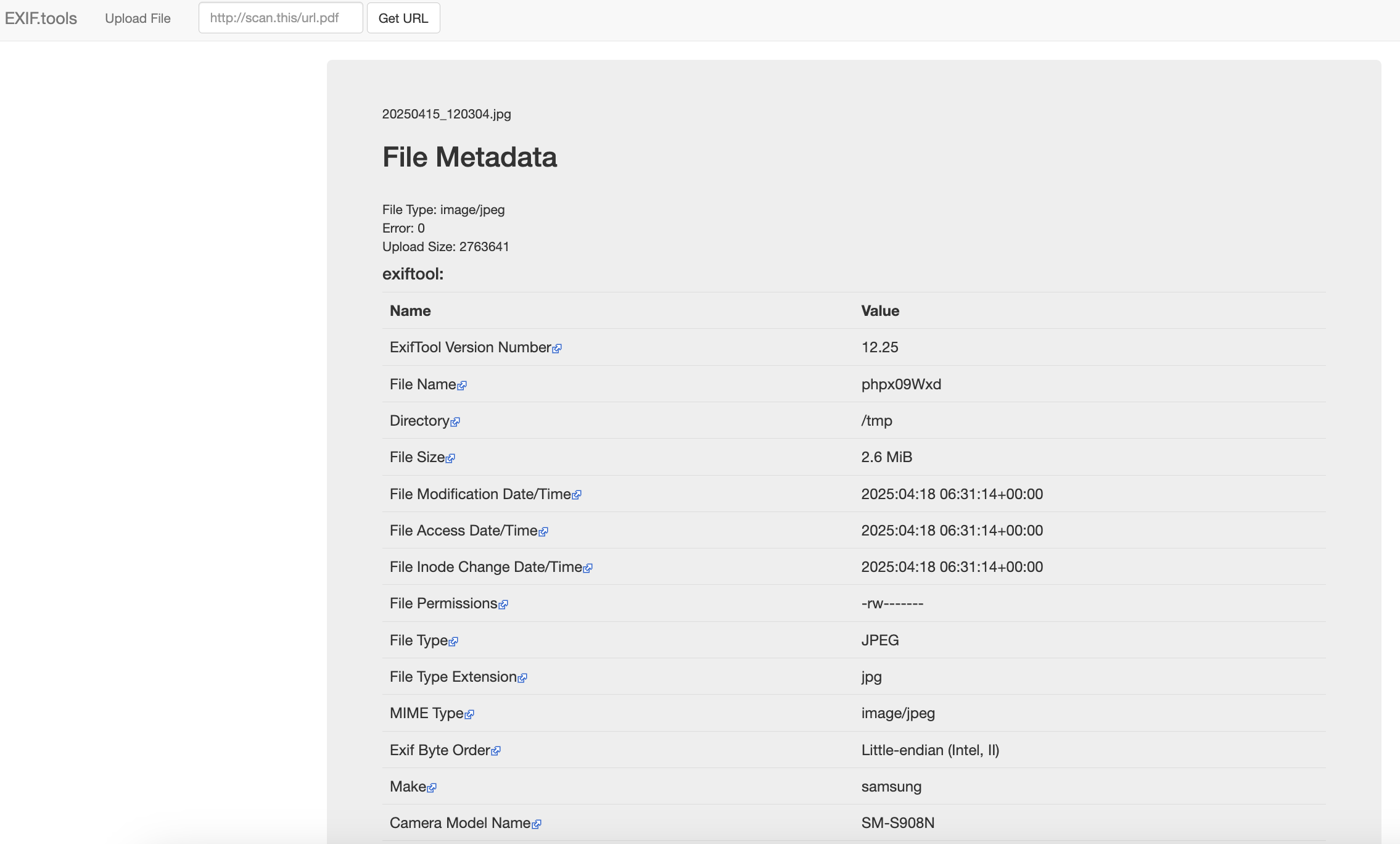Open icon beside Exif Byte Order
Image resolution: width=1400 pixels, height=844 pixels.
coord(496,751)
